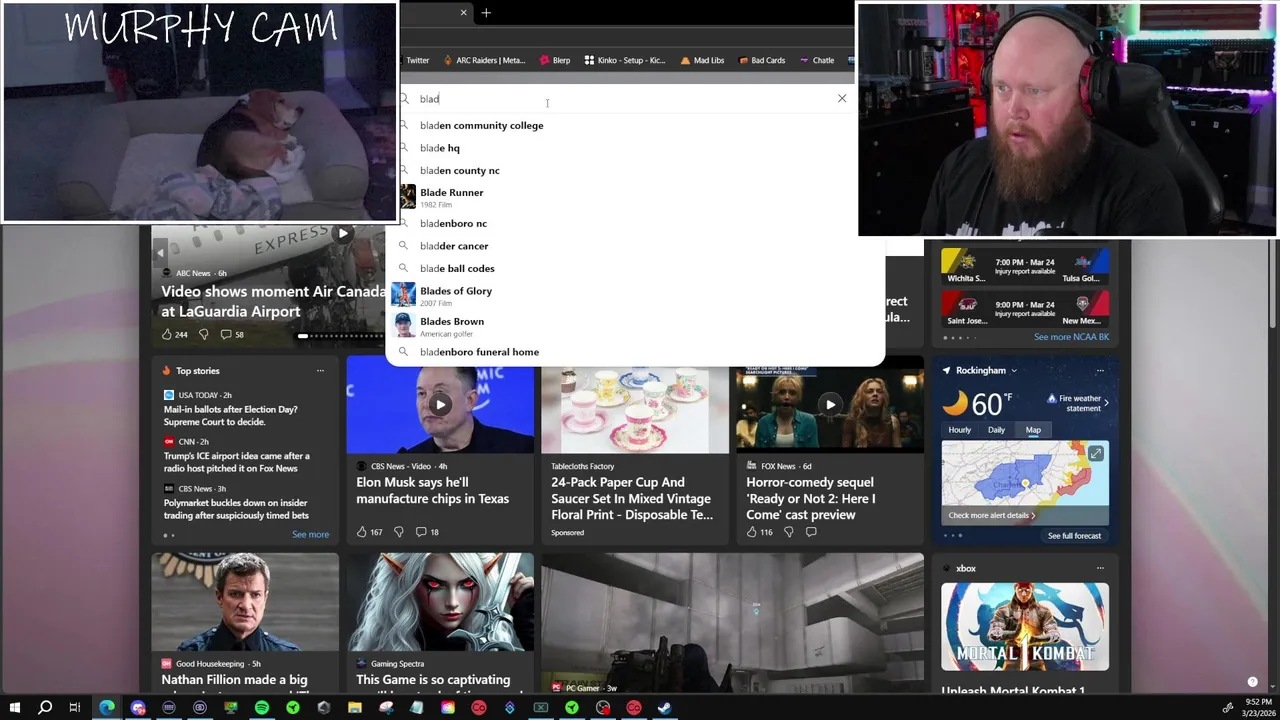The image size is (1280, 720).
Task: Choose the Blade Runner 1982 film suggestion
Action: click(451, 197)
